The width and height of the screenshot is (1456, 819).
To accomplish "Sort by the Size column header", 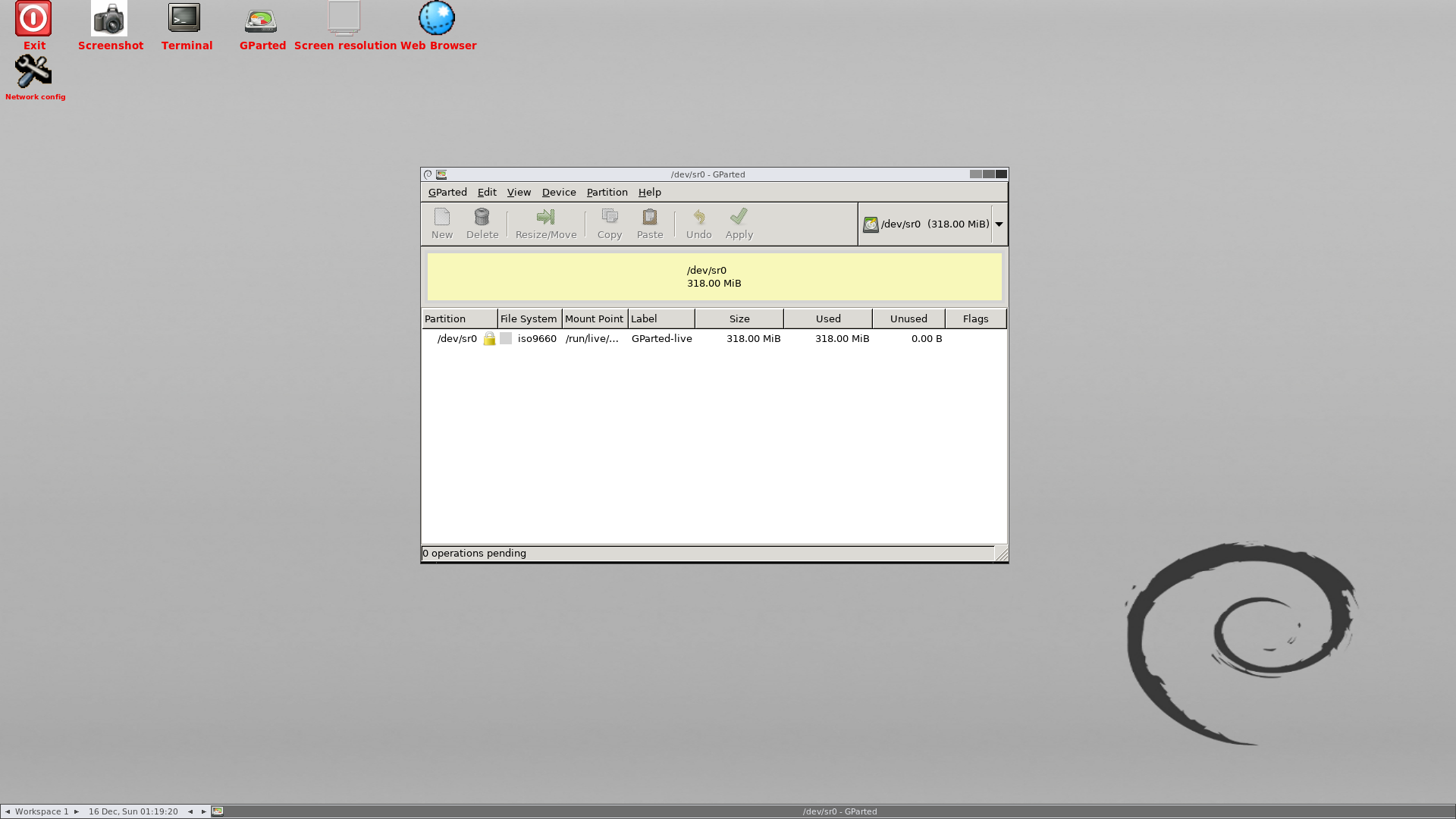I will [739, 318].
